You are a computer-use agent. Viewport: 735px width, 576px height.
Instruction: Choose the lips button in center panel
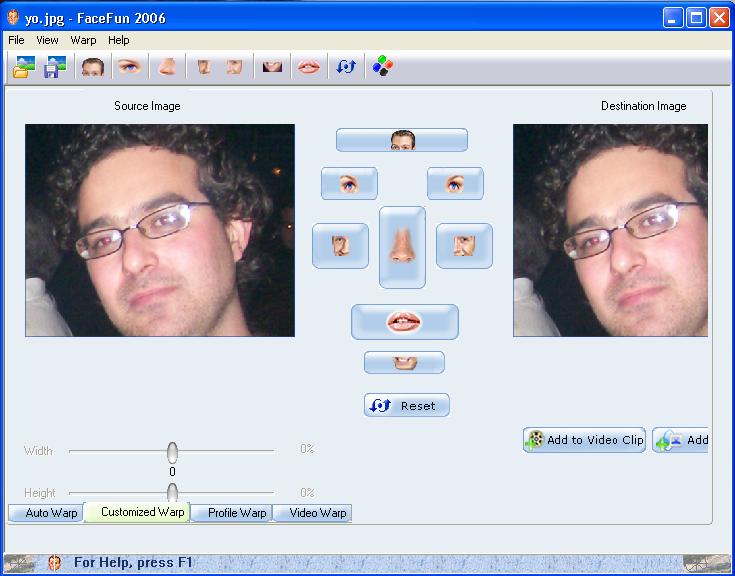coord(405,322)
